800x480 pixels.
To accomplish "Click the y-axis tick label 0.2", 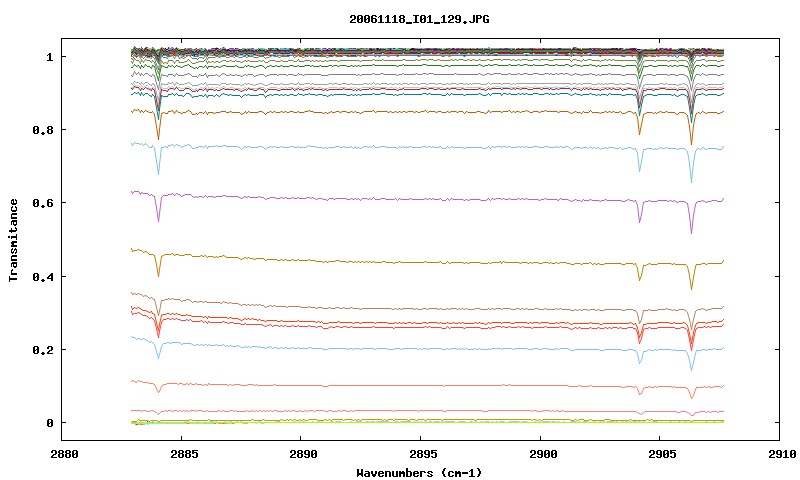I will [43, 350].
